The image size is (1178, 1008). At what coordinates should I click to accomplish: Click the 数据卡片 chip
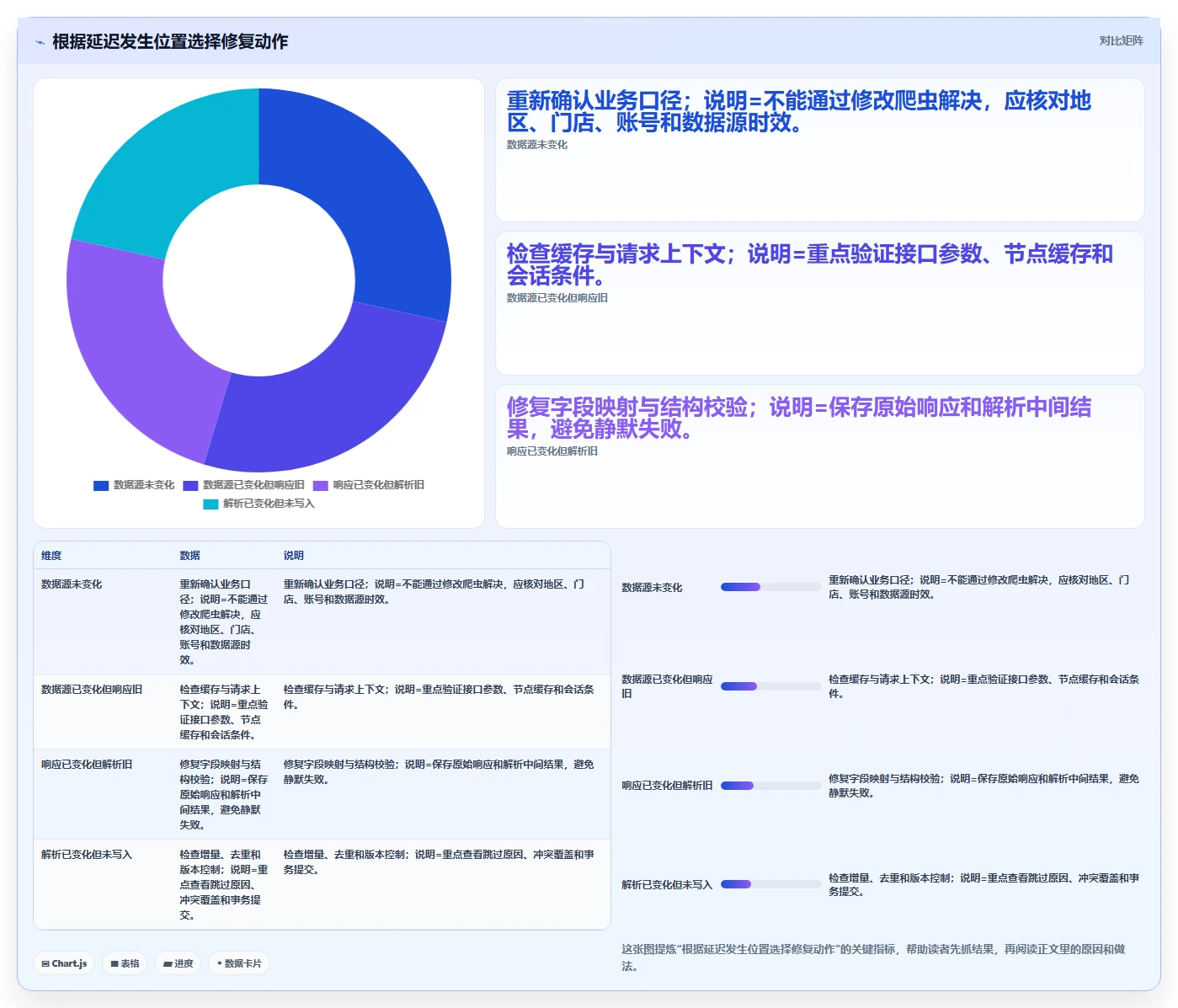[239, 963]
